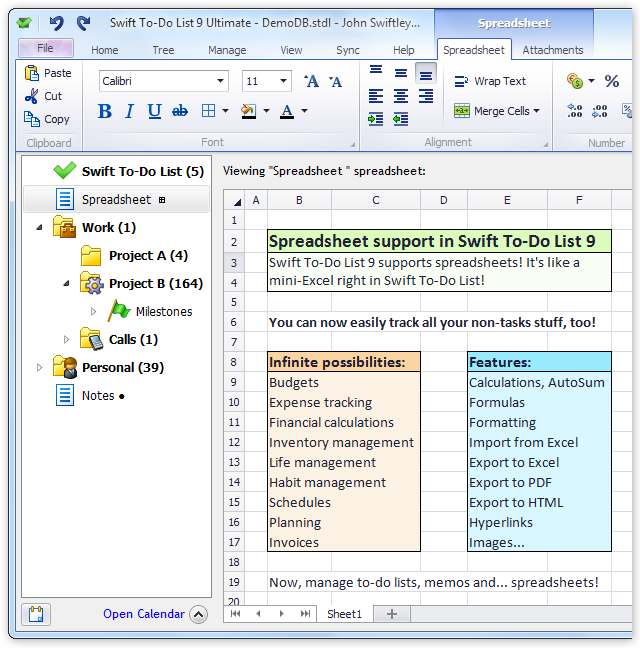
Task: Copy selection using Copy icon
Action: (32, 119)
